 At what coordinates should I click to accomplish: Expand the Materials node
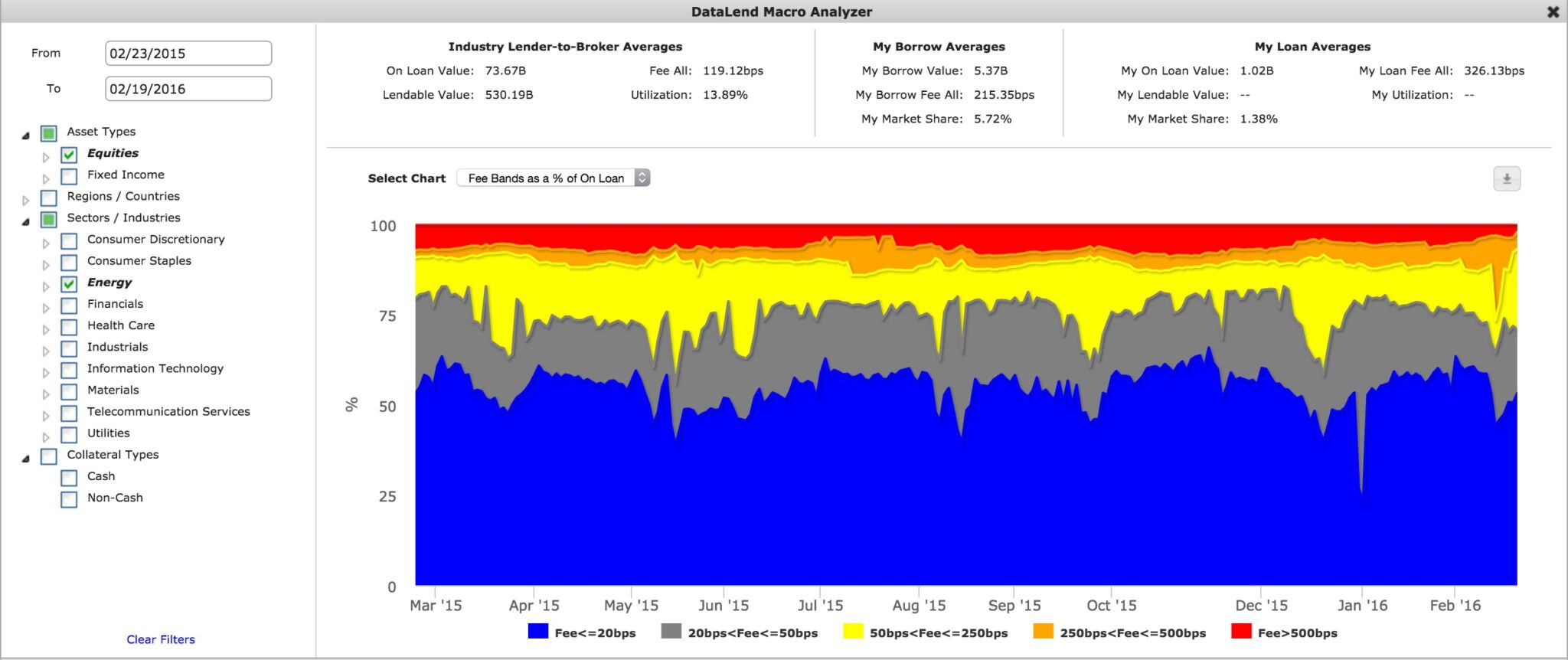[x=46, y=394]
